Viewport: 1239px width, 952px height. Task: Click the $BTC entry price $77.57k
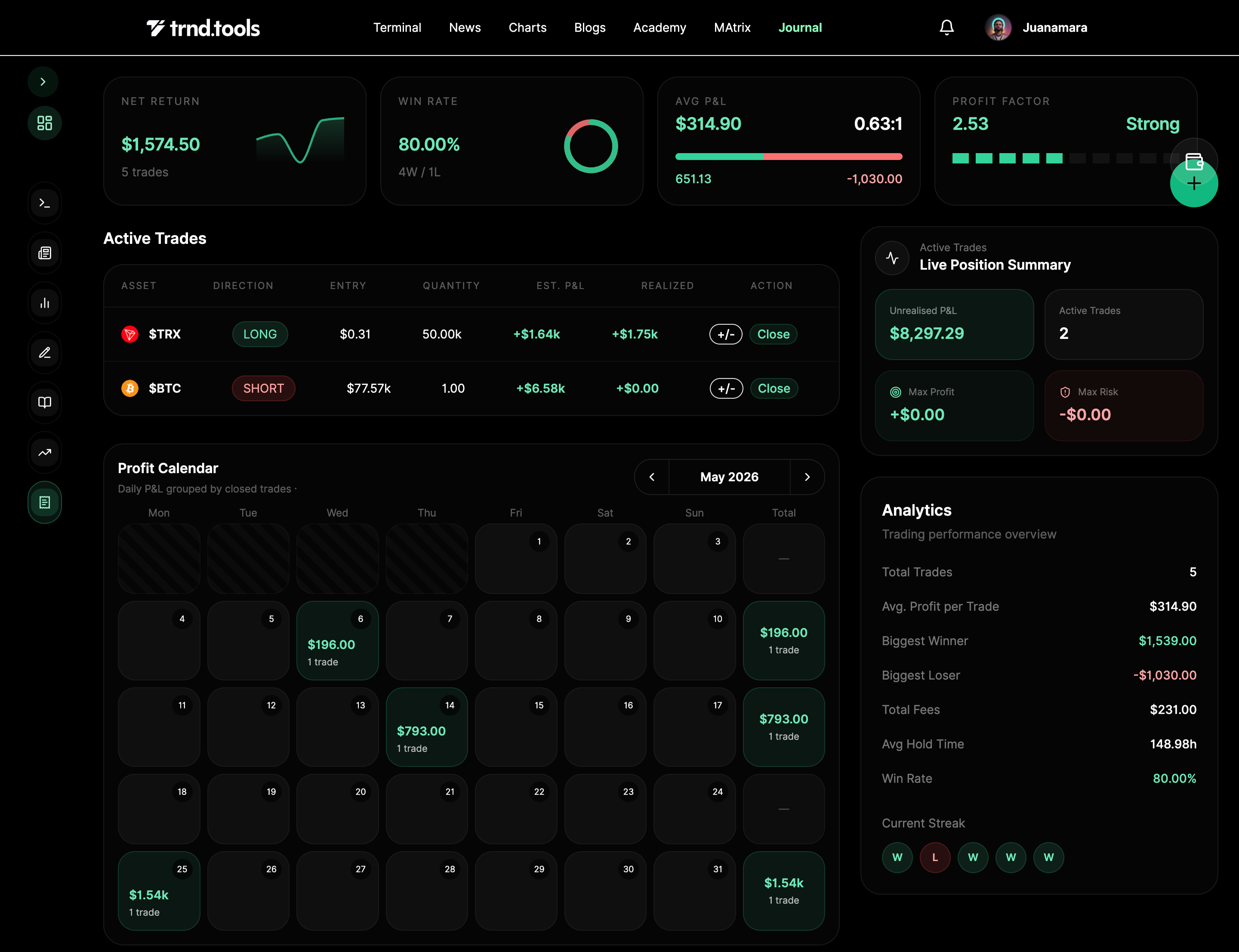pos(368,388)
